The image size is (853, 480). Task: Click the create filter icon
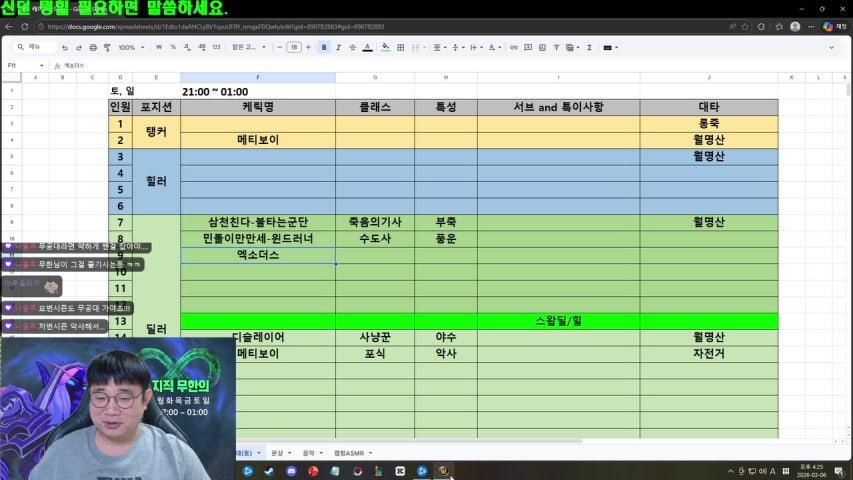pos(557,47)
